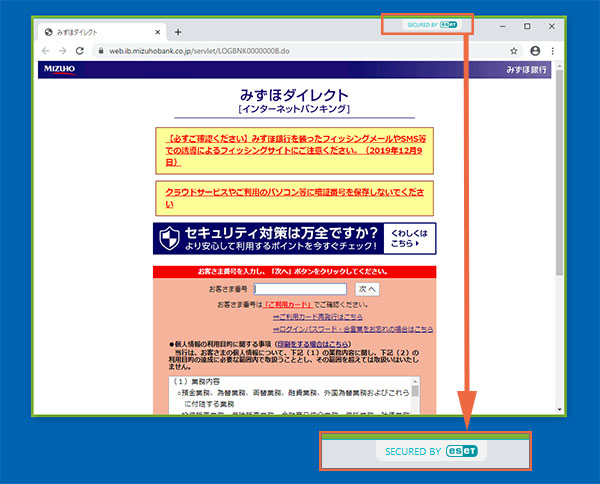Open a new tab with the plus button
Image resolution: width=600 pixels, height=484 pixels.
click(x=178, y=32)
